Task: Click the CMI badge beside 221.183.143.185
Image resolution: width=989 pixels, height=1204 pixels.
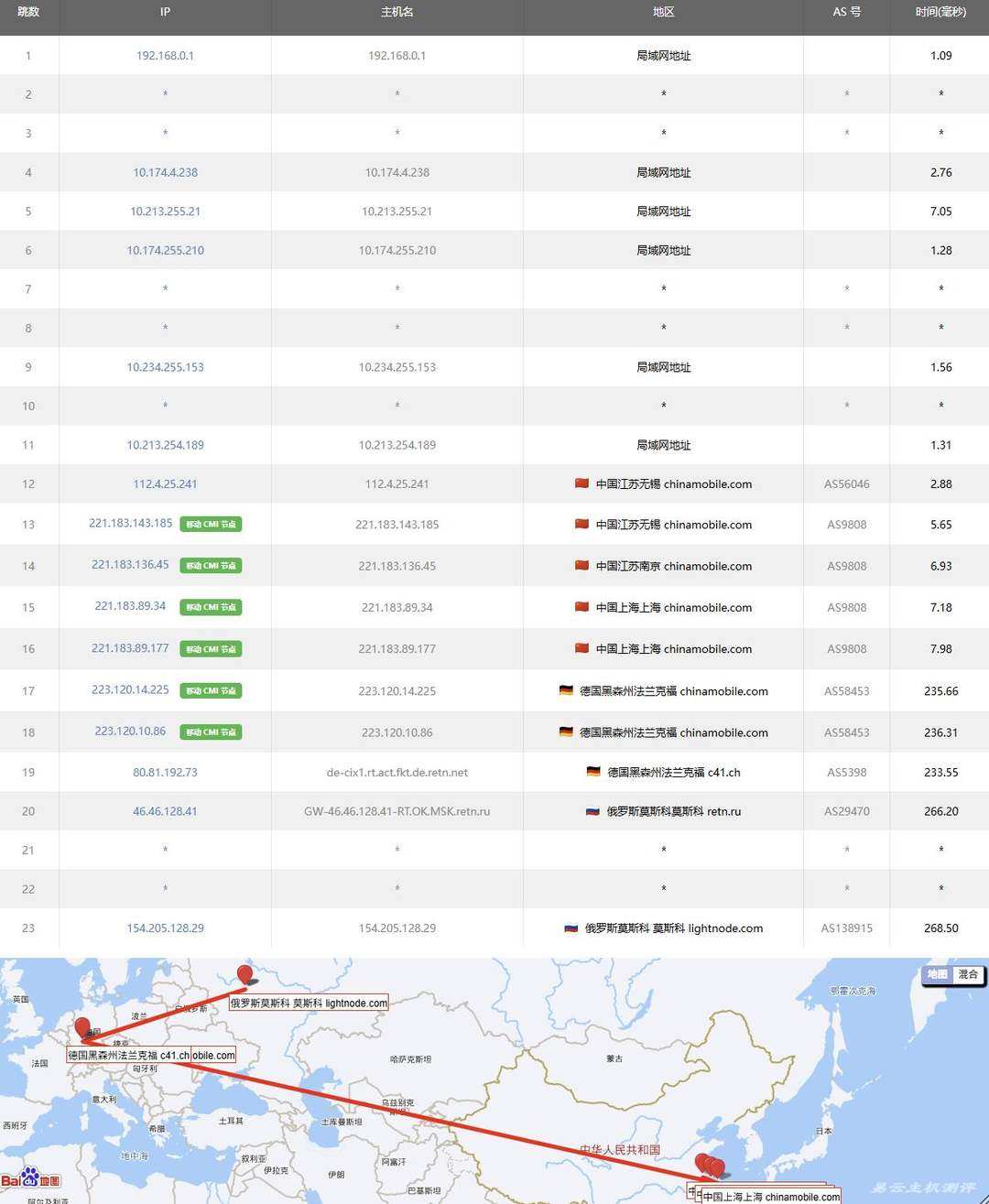Action: pyautogui.click(x=211, y=525)
